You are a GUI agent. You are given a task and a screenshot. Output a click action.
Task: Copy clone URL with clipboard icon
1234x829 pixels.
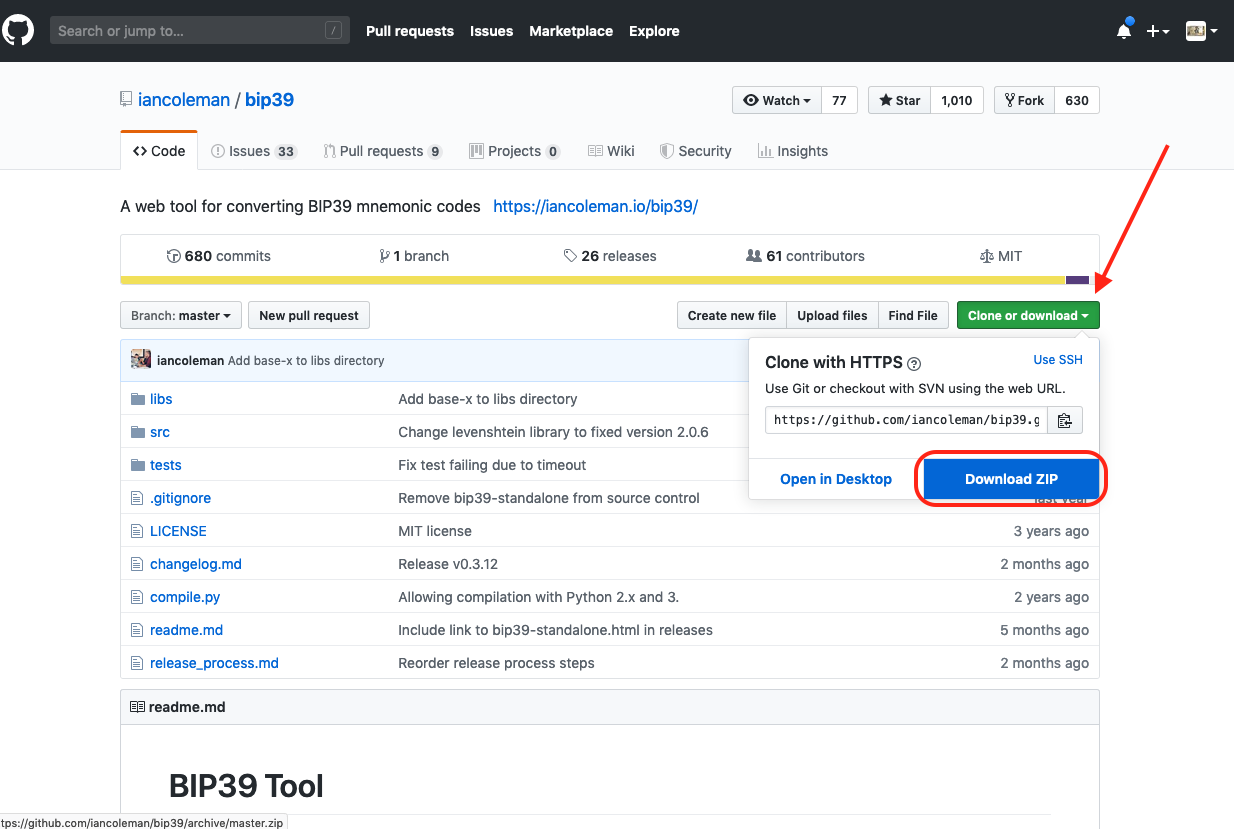pos(1065,420)
